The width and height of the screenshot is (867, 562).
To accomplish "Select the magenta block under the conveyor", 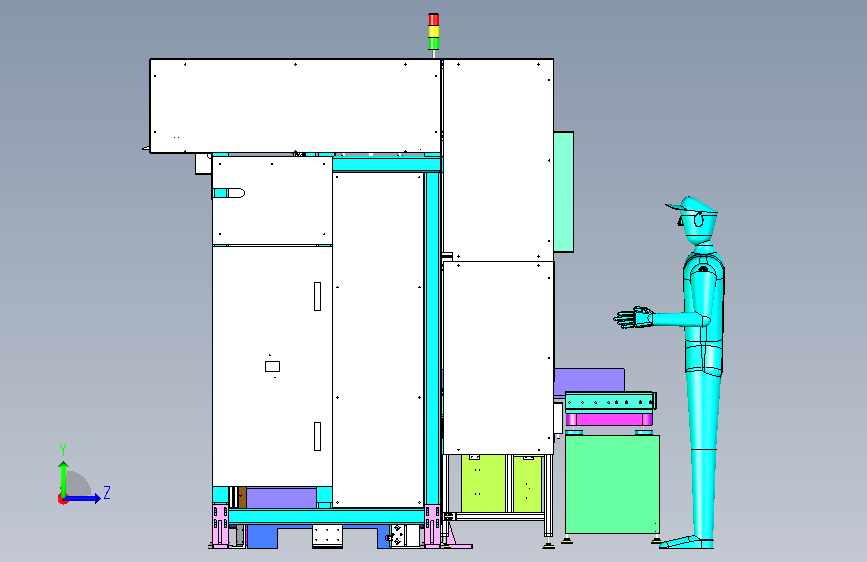I will [x=608, y=419].
